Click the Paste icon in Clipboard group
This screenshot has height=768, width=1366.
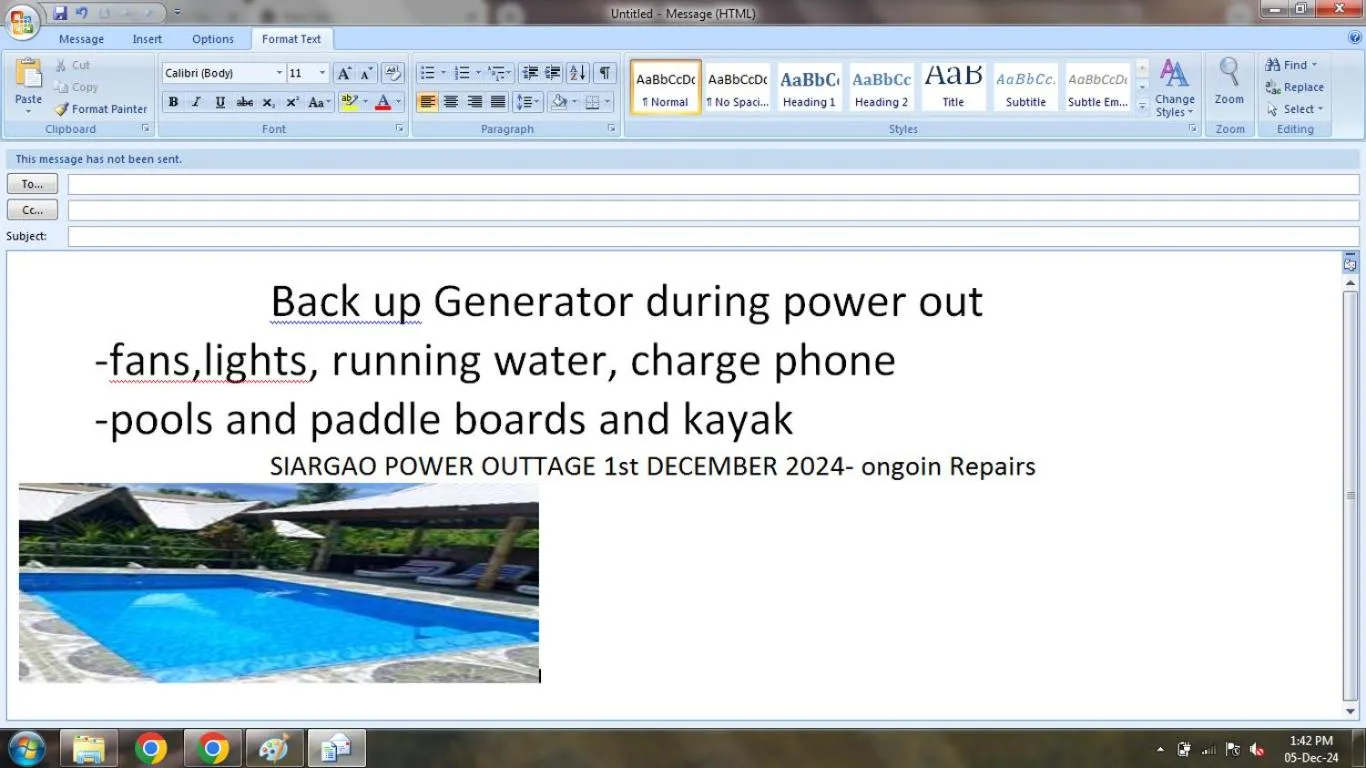(x=28, y=78)
